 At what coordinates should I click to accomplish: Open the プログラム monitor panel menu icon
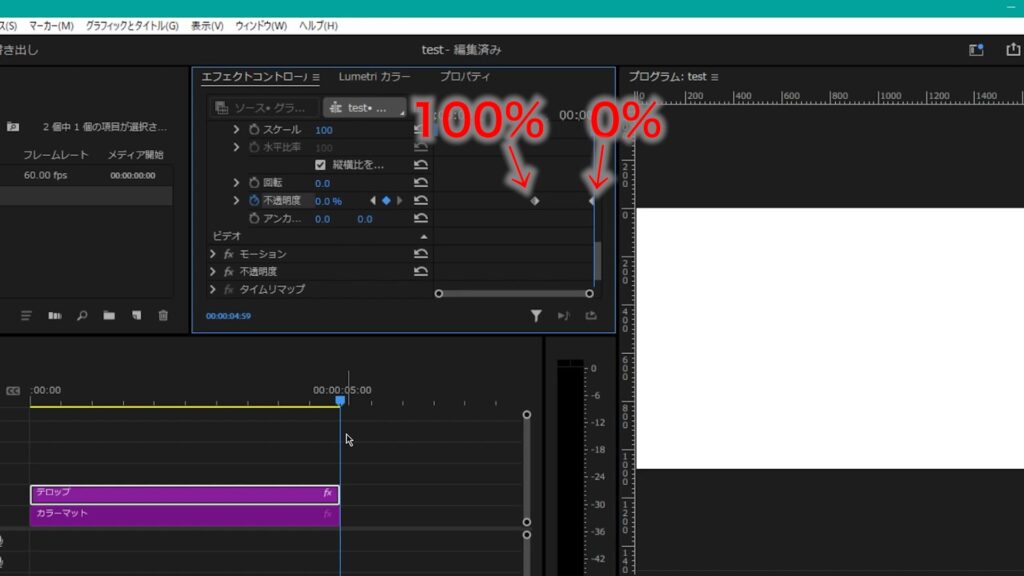coord(715,77)
